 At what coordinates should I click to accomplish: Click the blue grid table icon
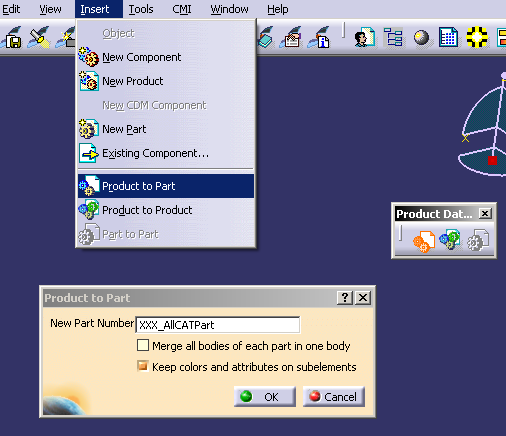pyautogui.click(x=448, y=37)
